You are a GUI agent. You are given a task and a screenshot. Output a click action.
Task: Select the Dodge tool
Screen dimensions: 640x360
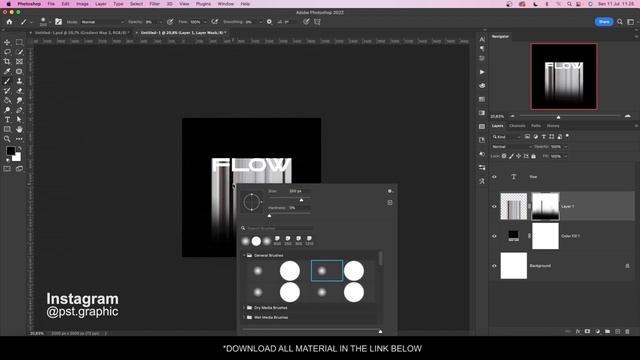tap(7, 110)
